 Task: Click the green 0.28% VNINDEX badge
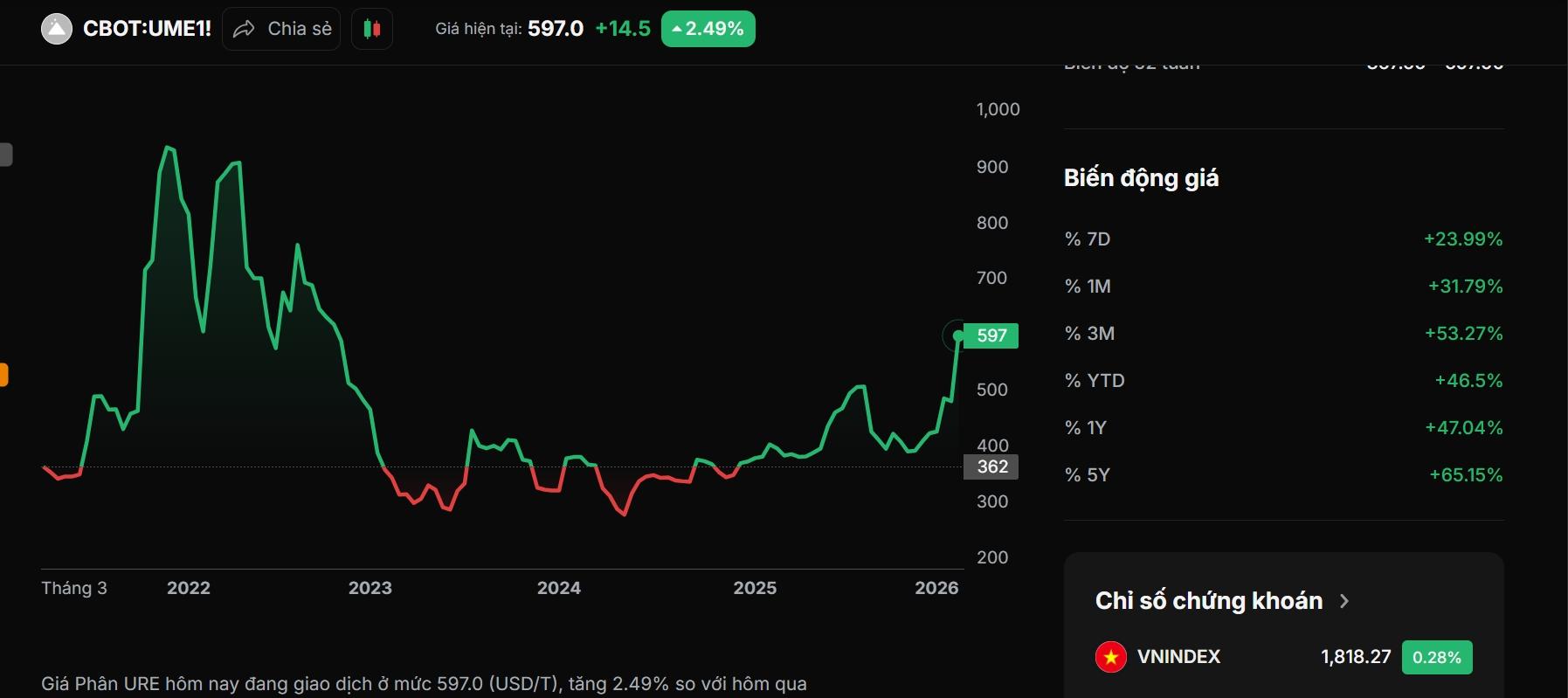1436,658
